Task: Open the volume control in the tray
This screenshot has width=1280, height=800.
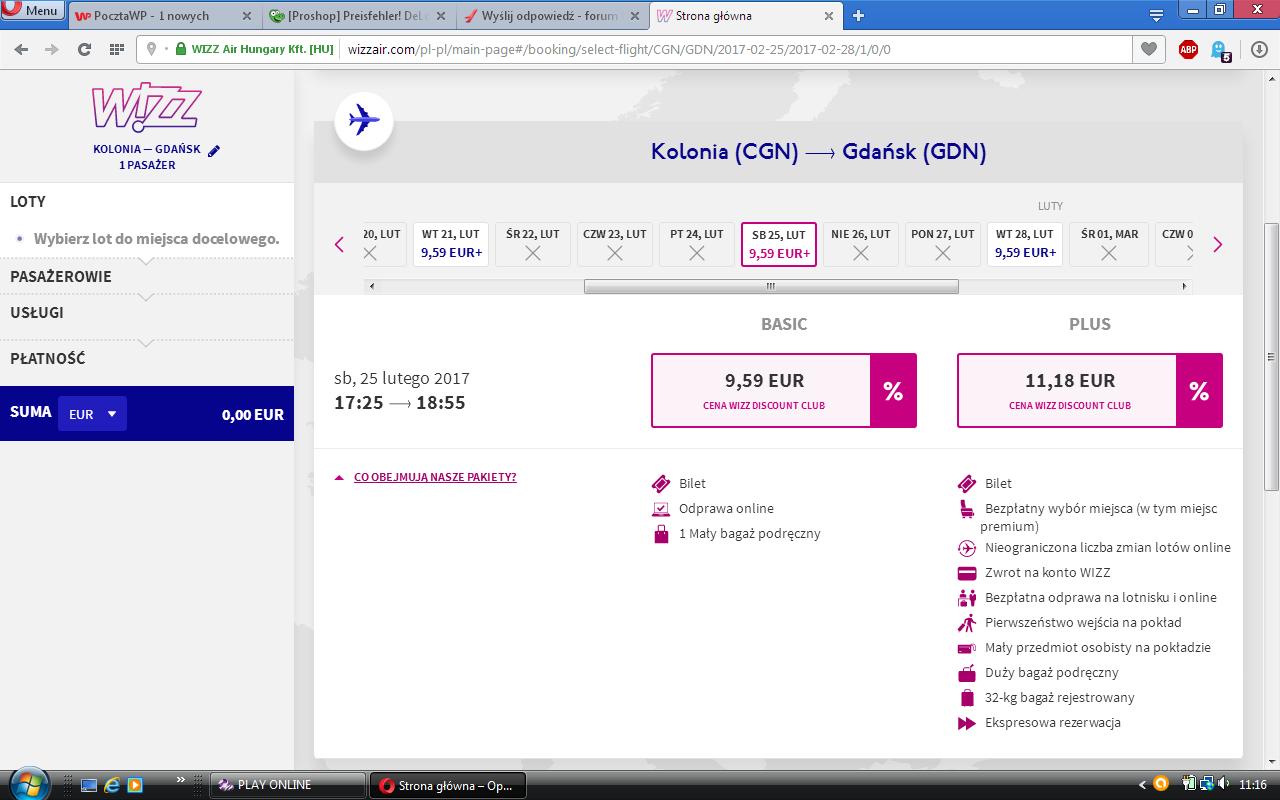Action: click(1224, 784)
